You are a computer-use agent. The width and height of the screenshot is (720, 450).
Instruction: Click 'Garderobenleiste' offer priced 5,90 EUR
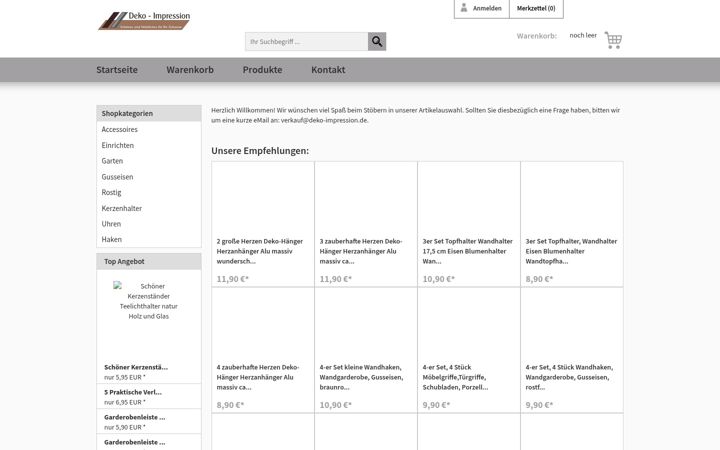point(135,417)
